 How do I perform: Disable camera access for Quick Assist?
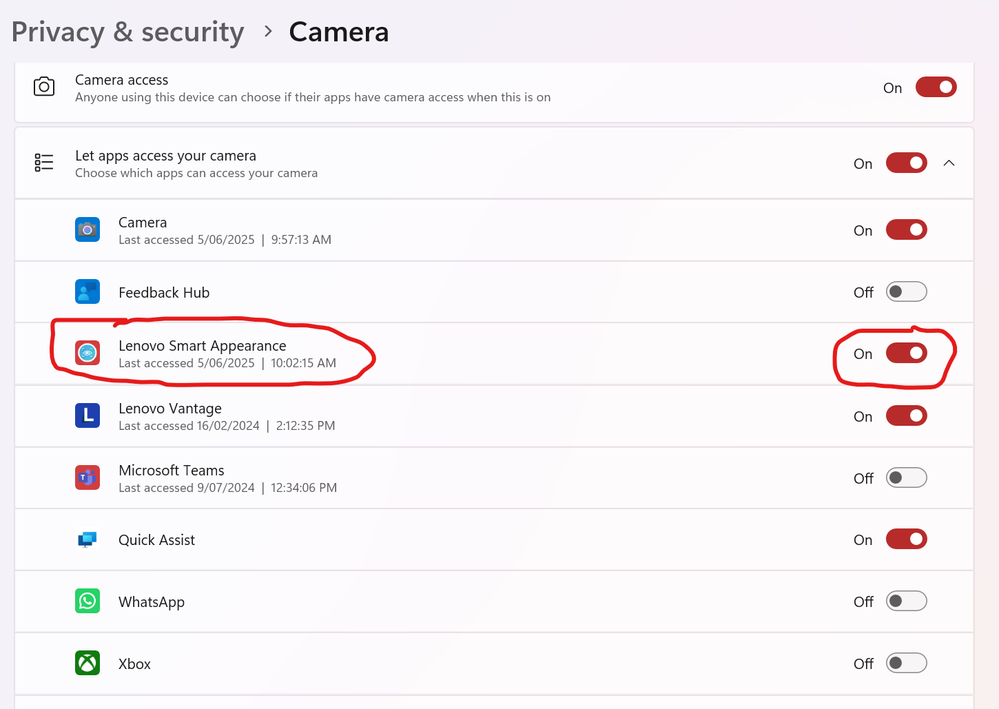(906, 540)
